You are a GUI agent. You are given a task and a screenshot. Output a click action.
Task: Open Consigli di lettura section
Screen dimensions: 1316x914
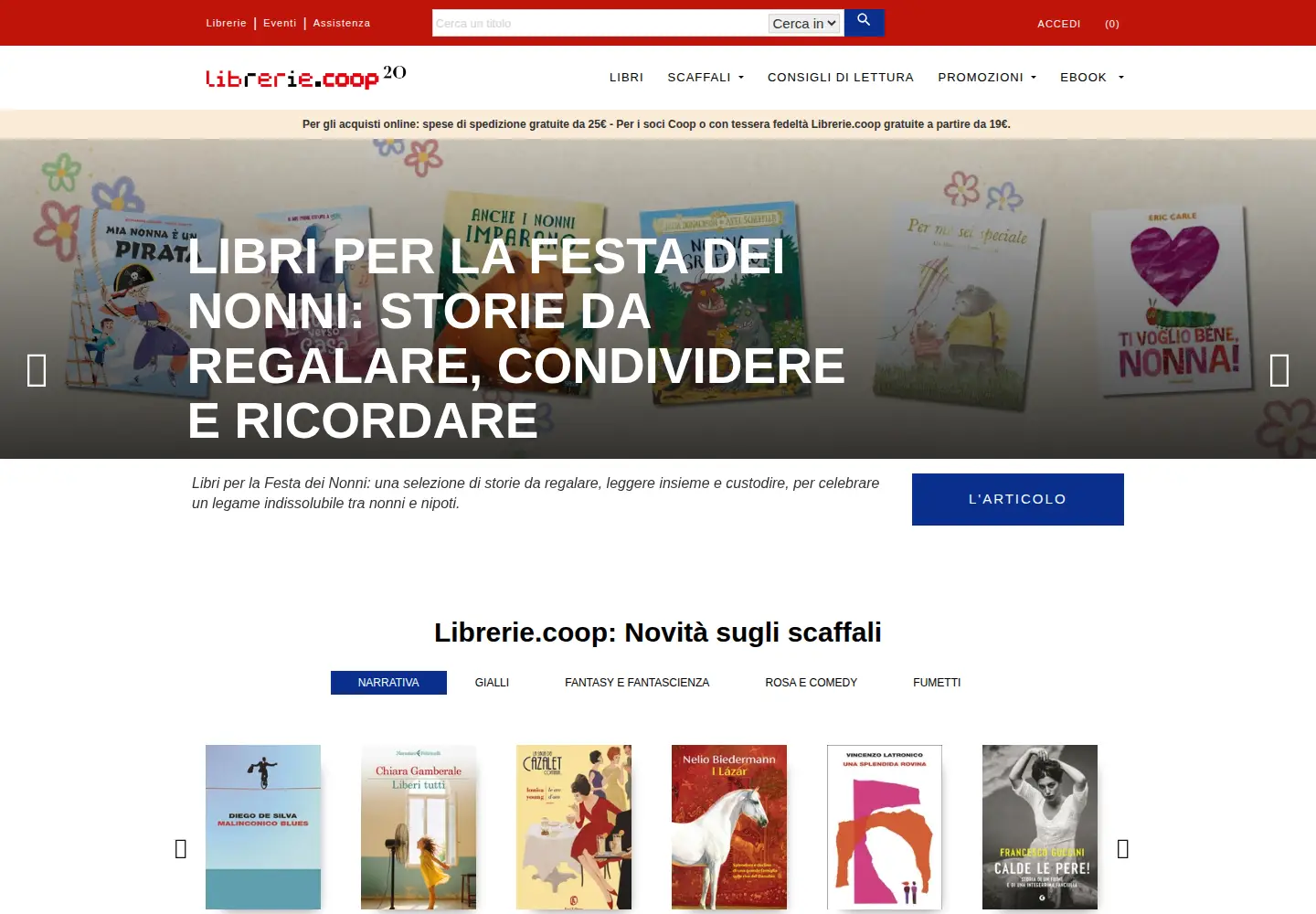click(841, 78)
